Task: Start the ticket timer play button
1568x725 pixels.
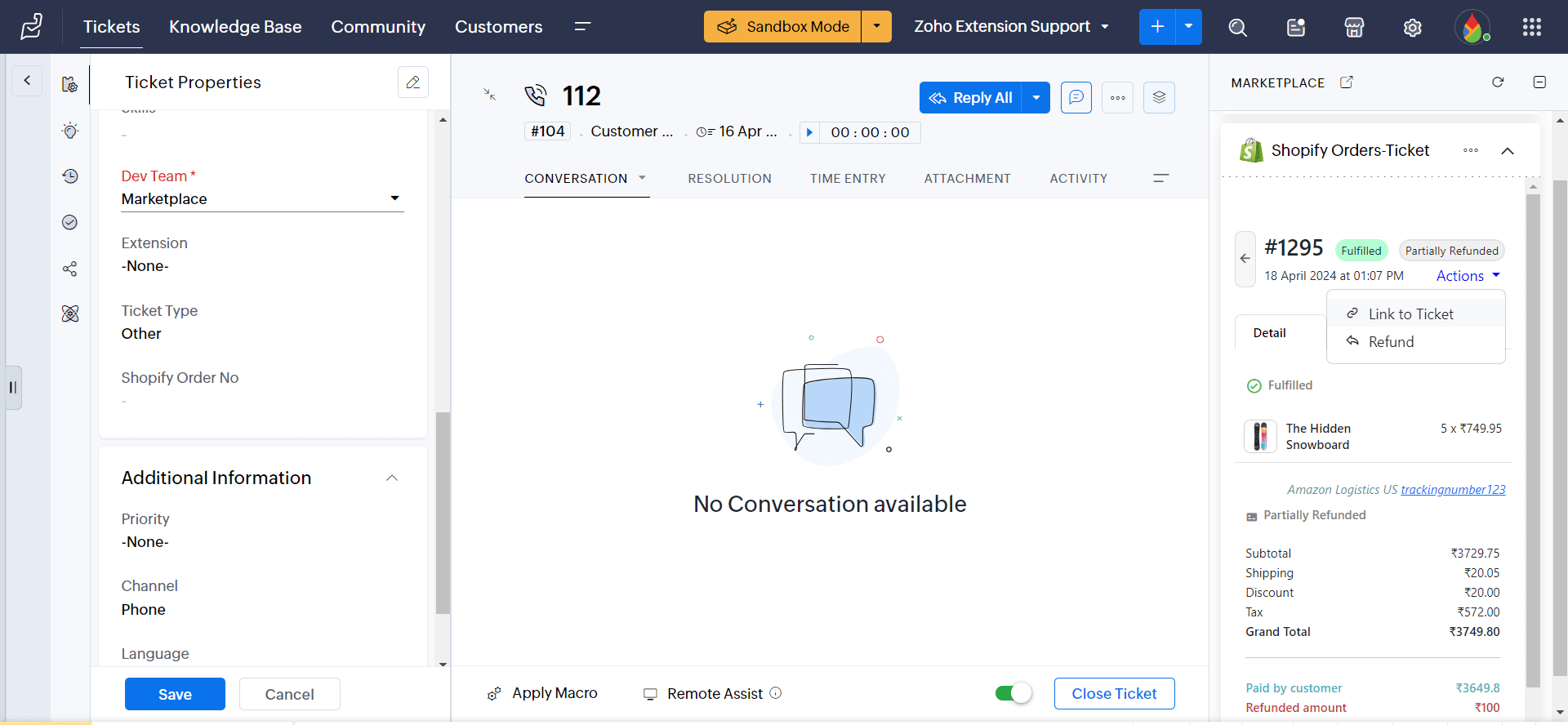Action: 809,132
